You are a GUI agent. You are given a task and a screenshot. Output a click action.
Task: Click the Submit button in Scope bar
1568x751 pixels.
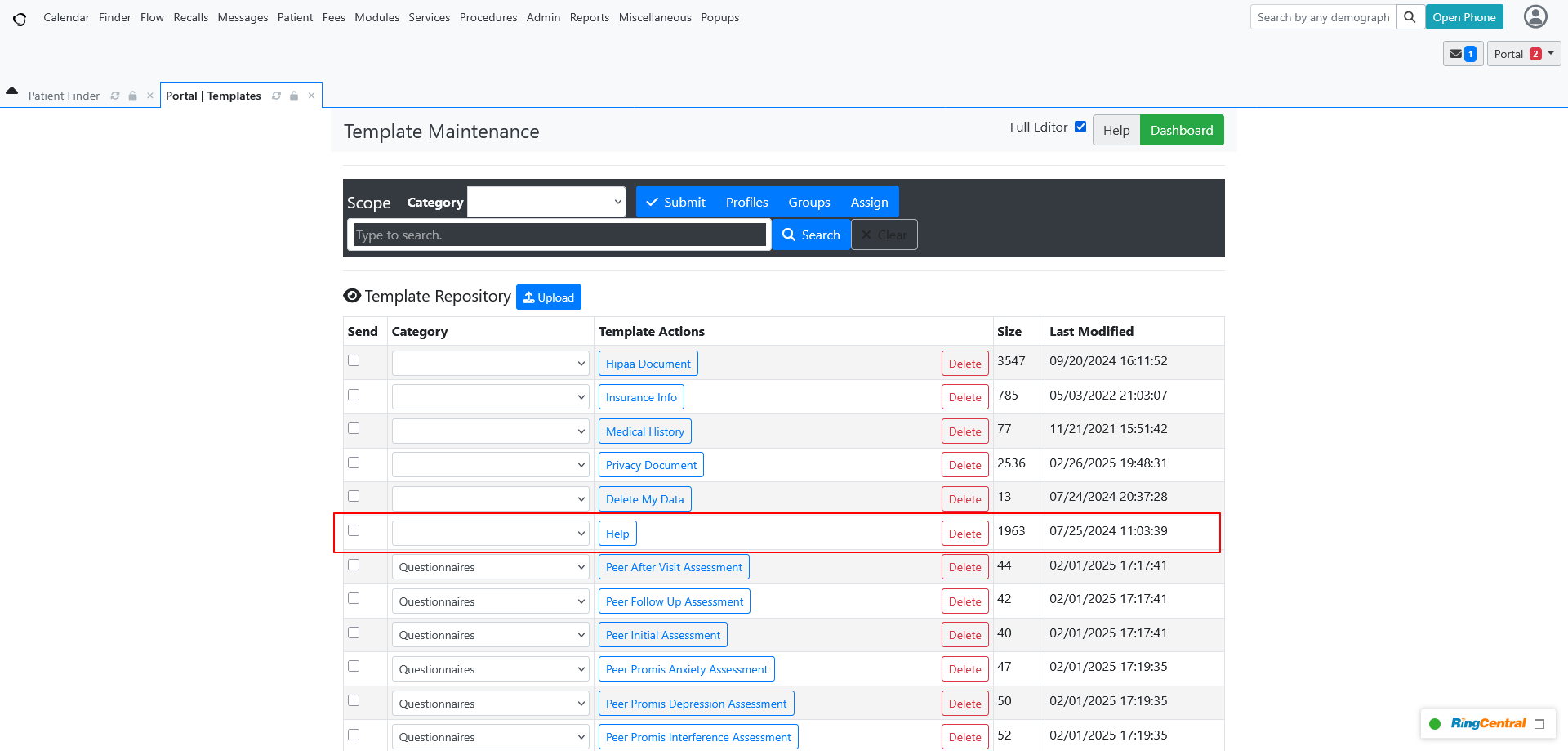point(675,202)
